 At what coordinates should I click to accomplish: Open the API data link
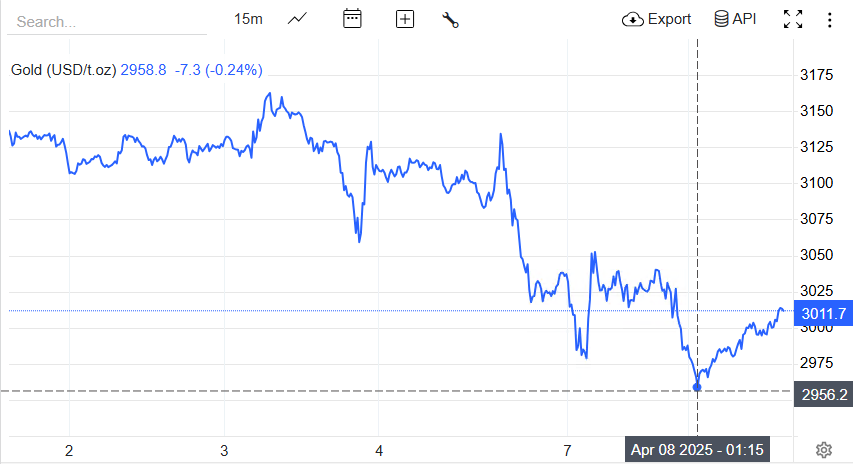[735, 19]
